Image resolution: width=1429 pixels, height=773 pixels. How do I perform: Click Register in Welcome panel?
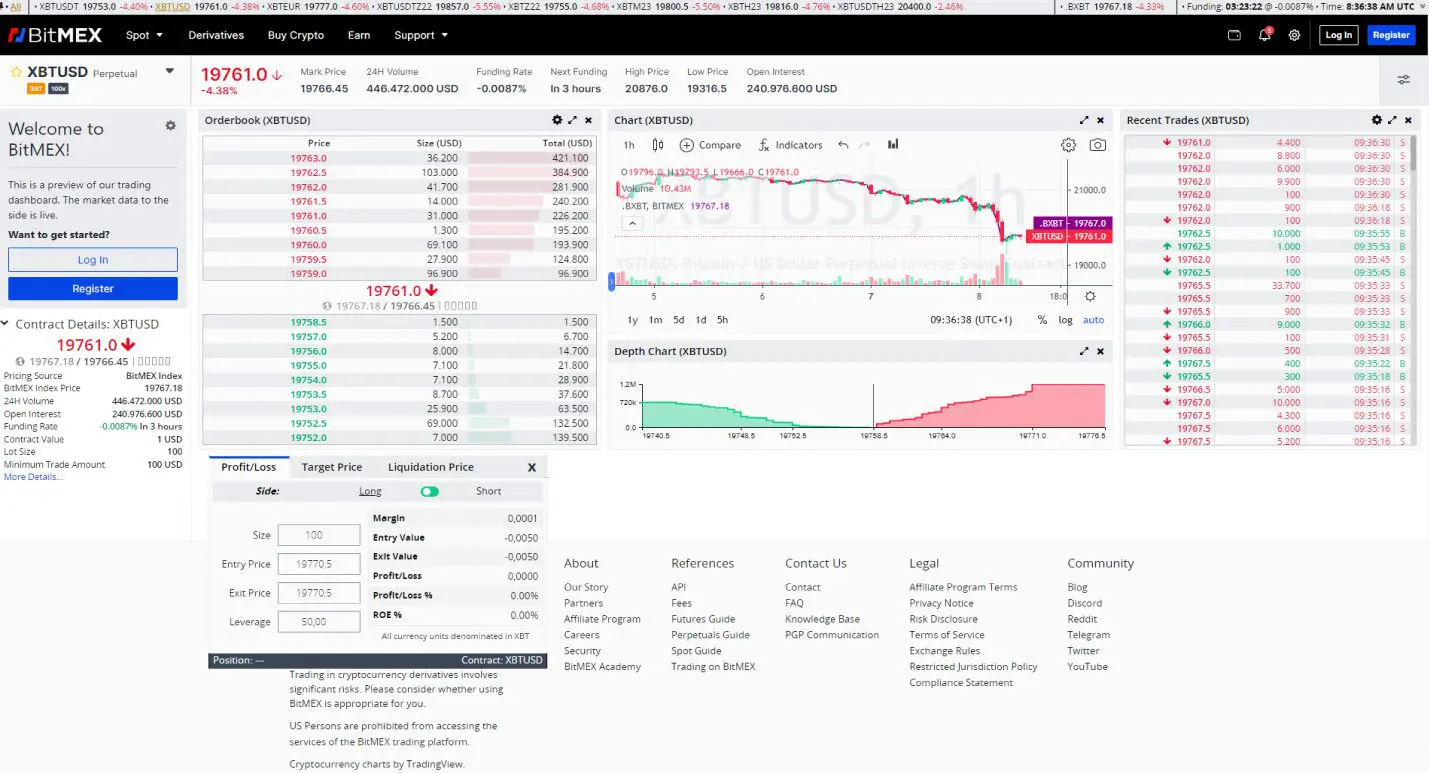93,289
